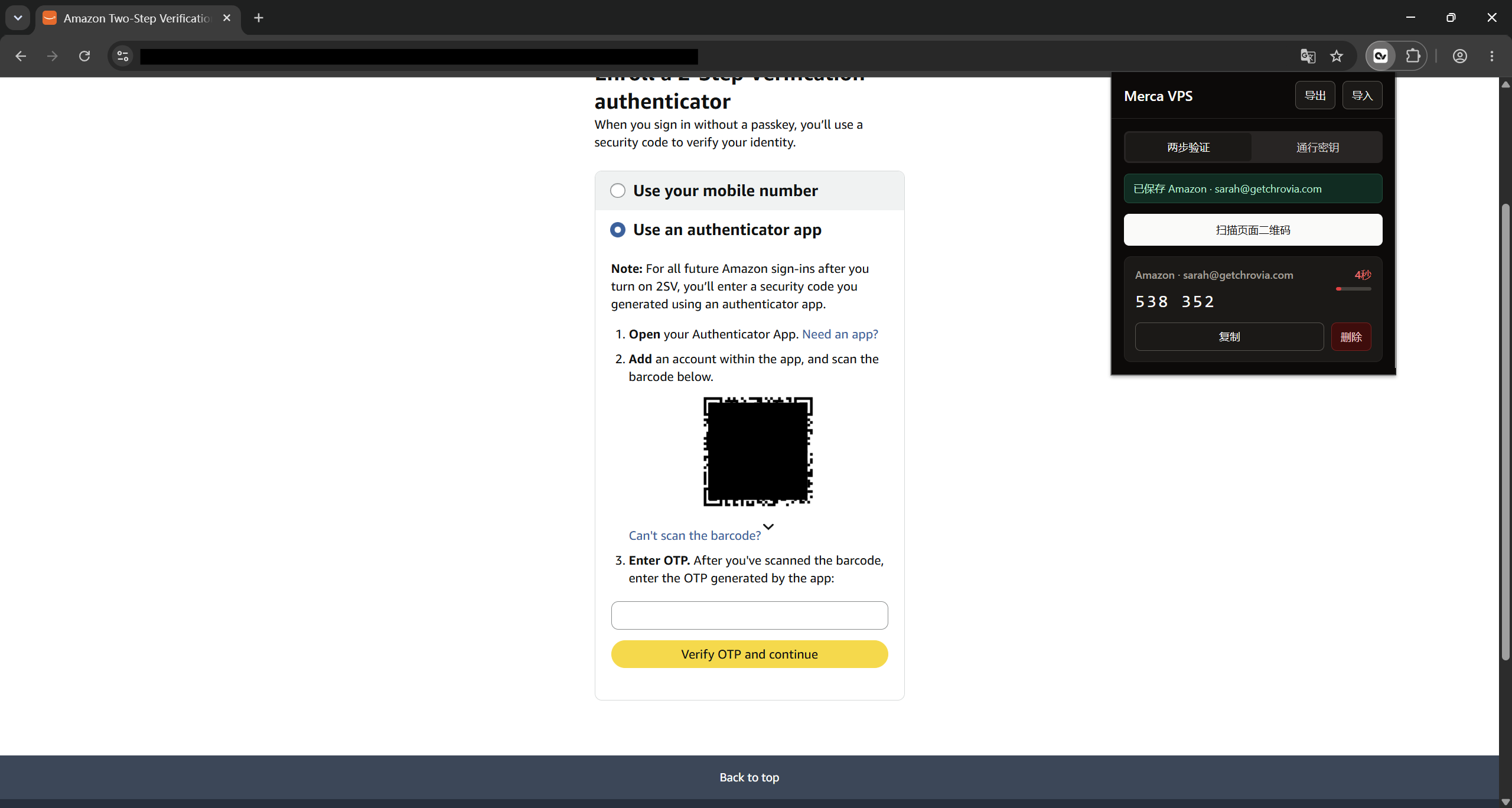The width and height of the screenshot is (1512, 808).
Task: Close the Amazon Two-Step Verification tab
Action: tap(227, 18)
